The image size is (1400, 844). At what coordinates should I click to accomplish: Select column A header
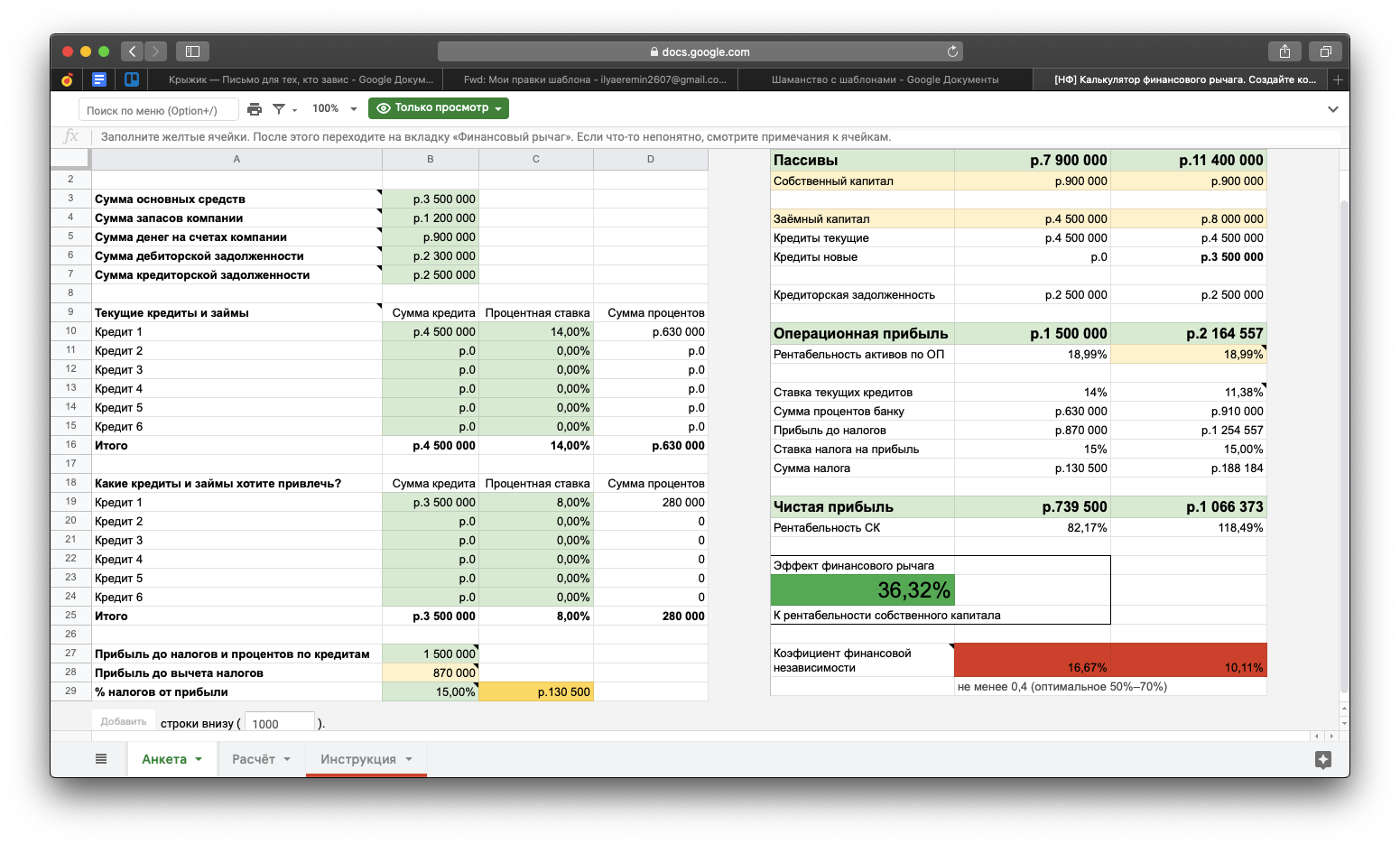point(236,159)
